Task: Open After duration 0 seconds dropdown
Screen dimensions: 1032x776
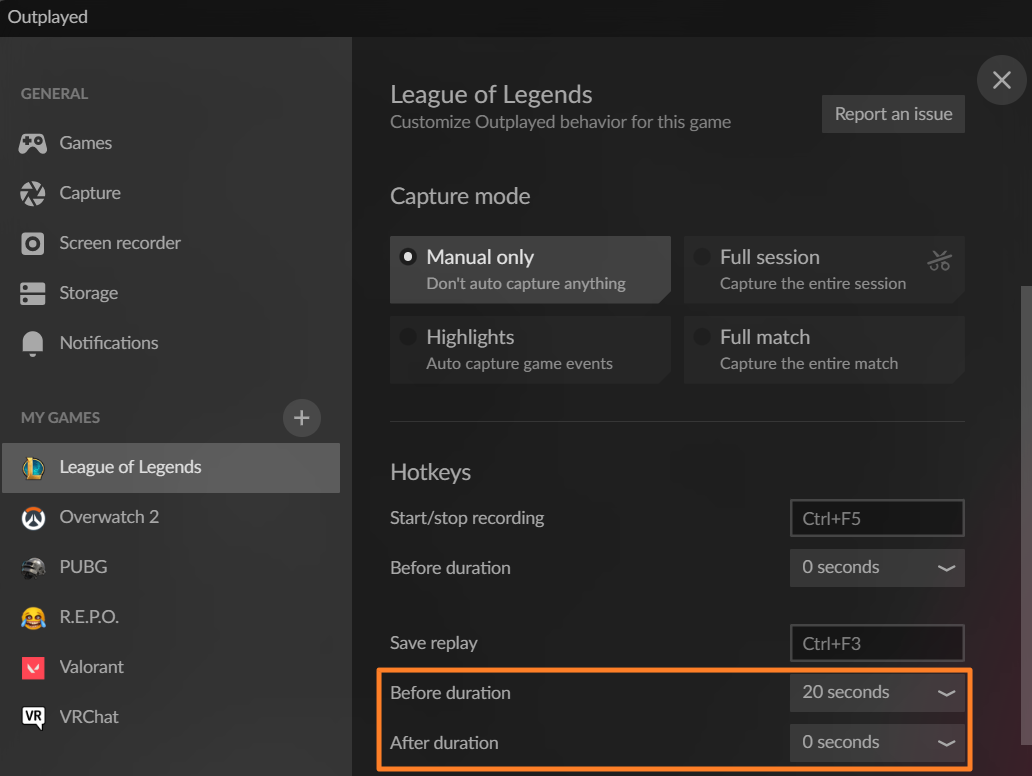Action: tap(877, 742)
